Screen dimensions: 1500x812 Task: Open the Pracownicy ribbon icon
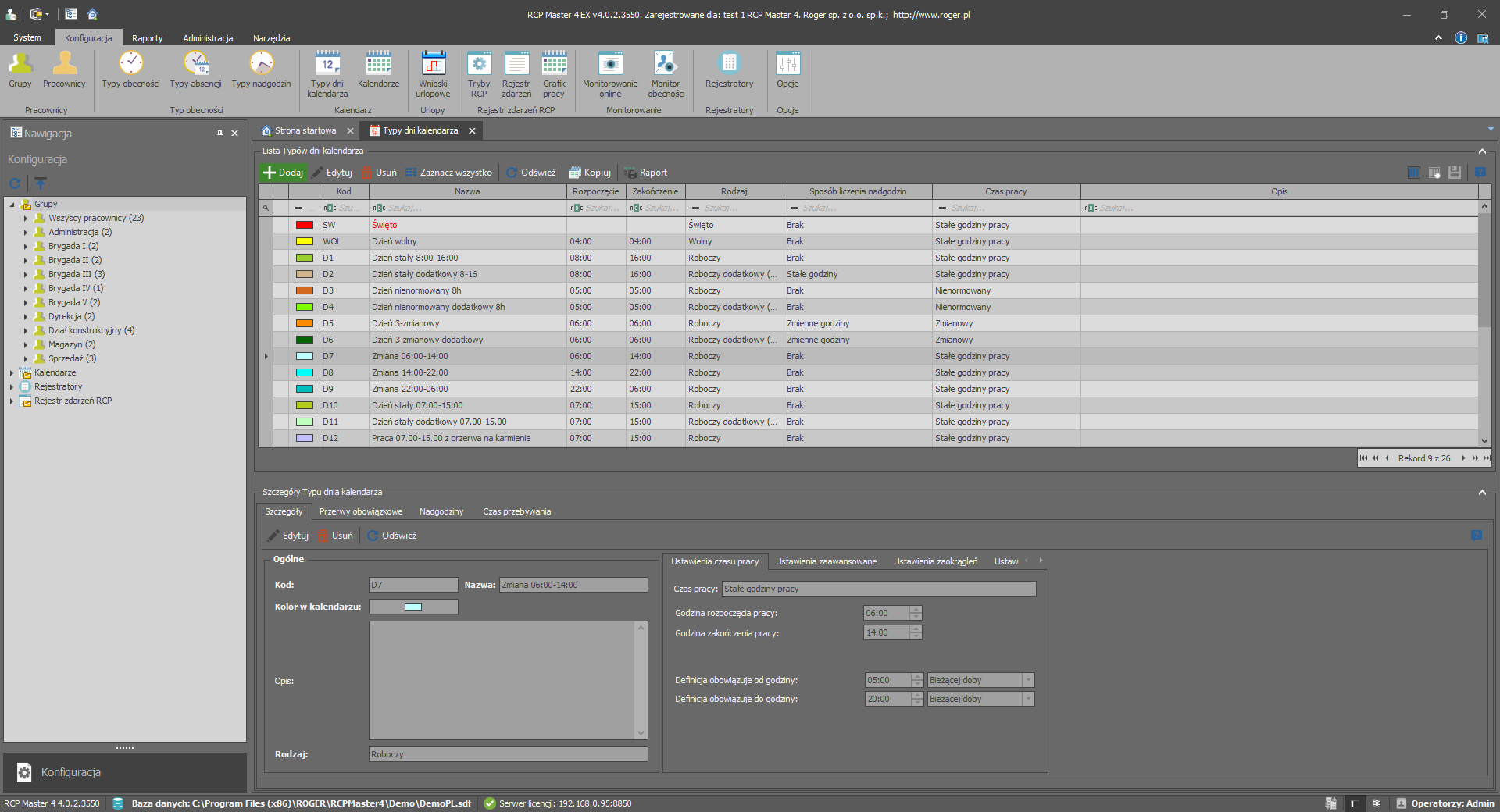[64, 70]
